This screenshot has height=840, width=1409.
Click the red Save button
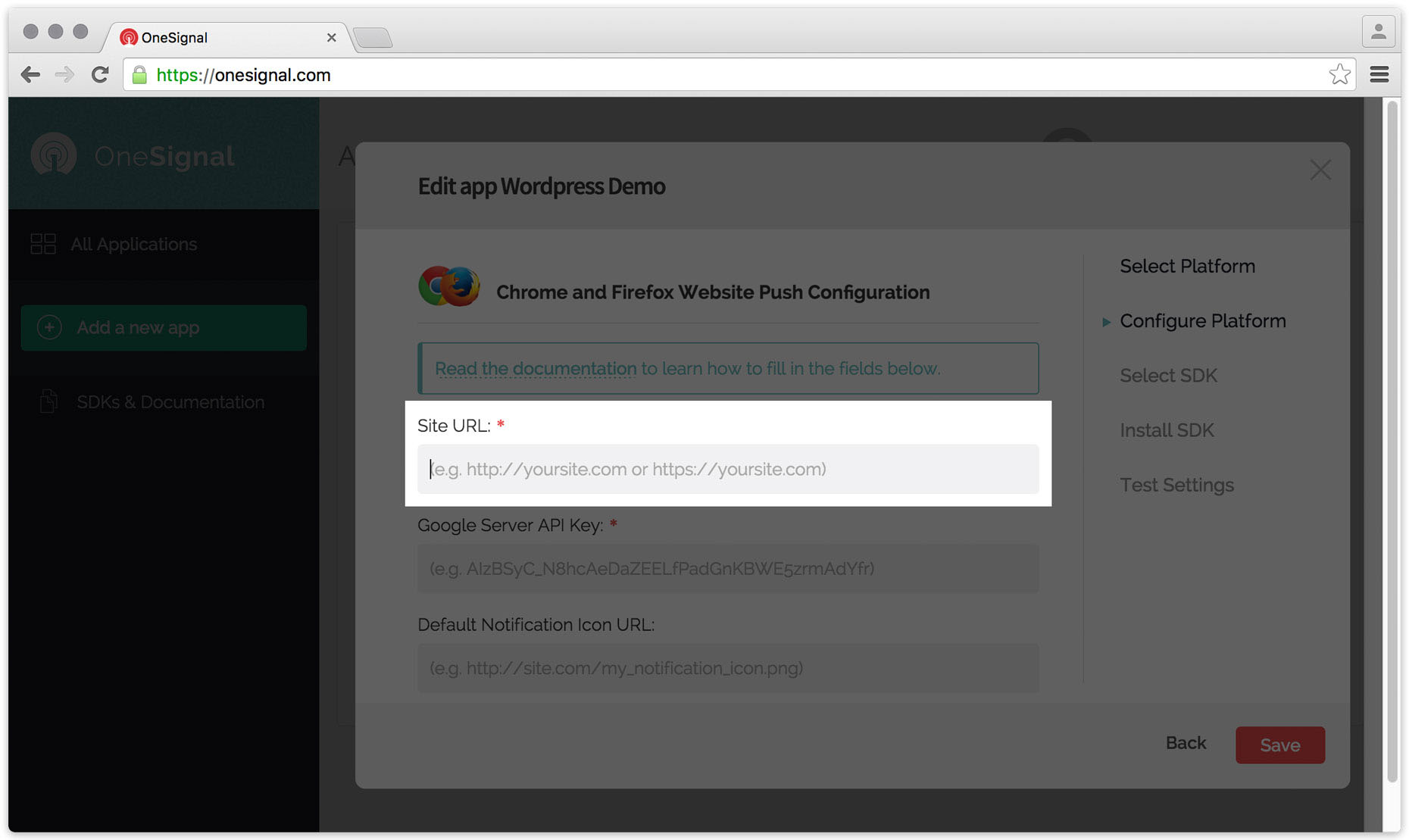point(1280,745)
